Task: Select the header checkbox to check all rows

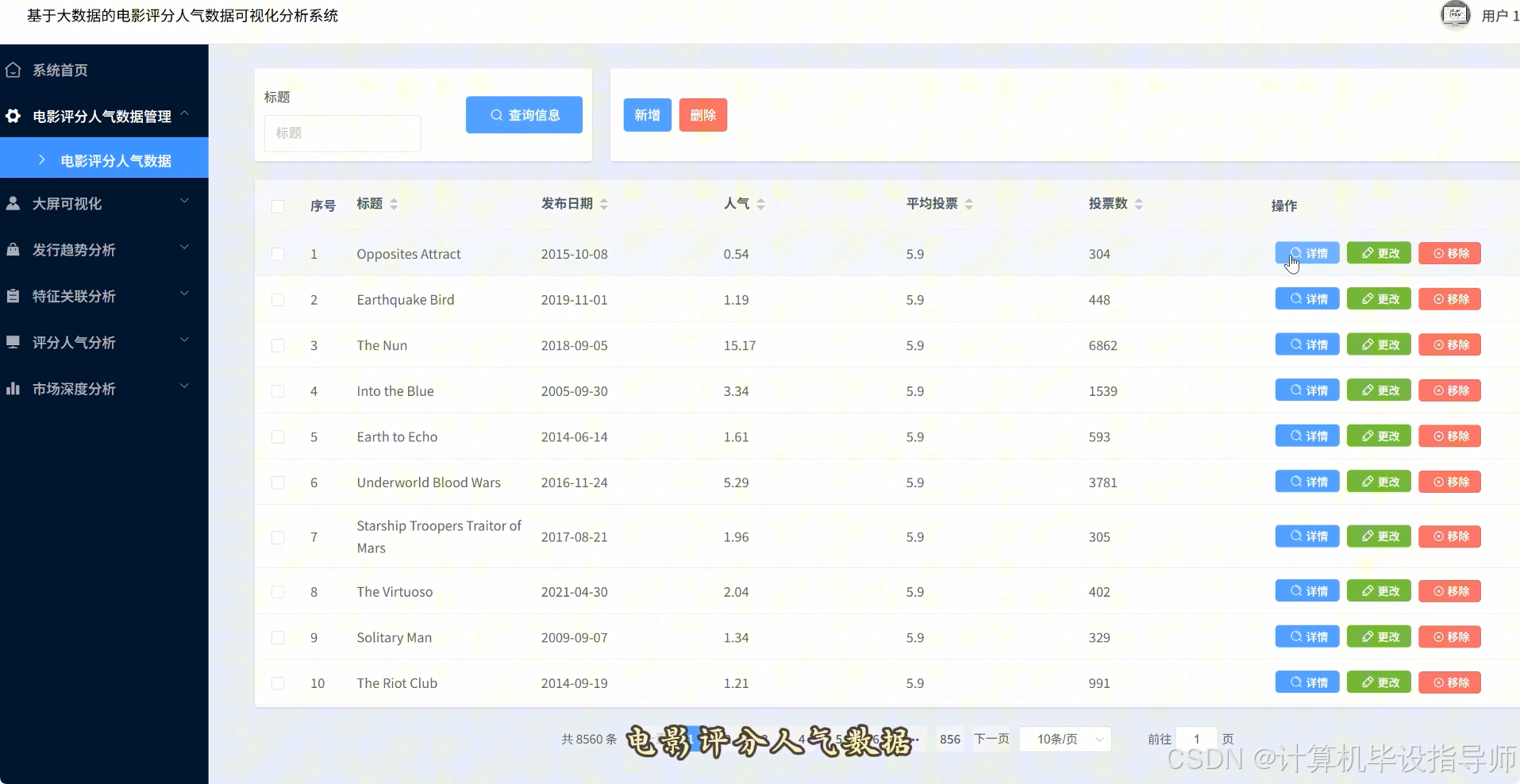Action: 278,206
